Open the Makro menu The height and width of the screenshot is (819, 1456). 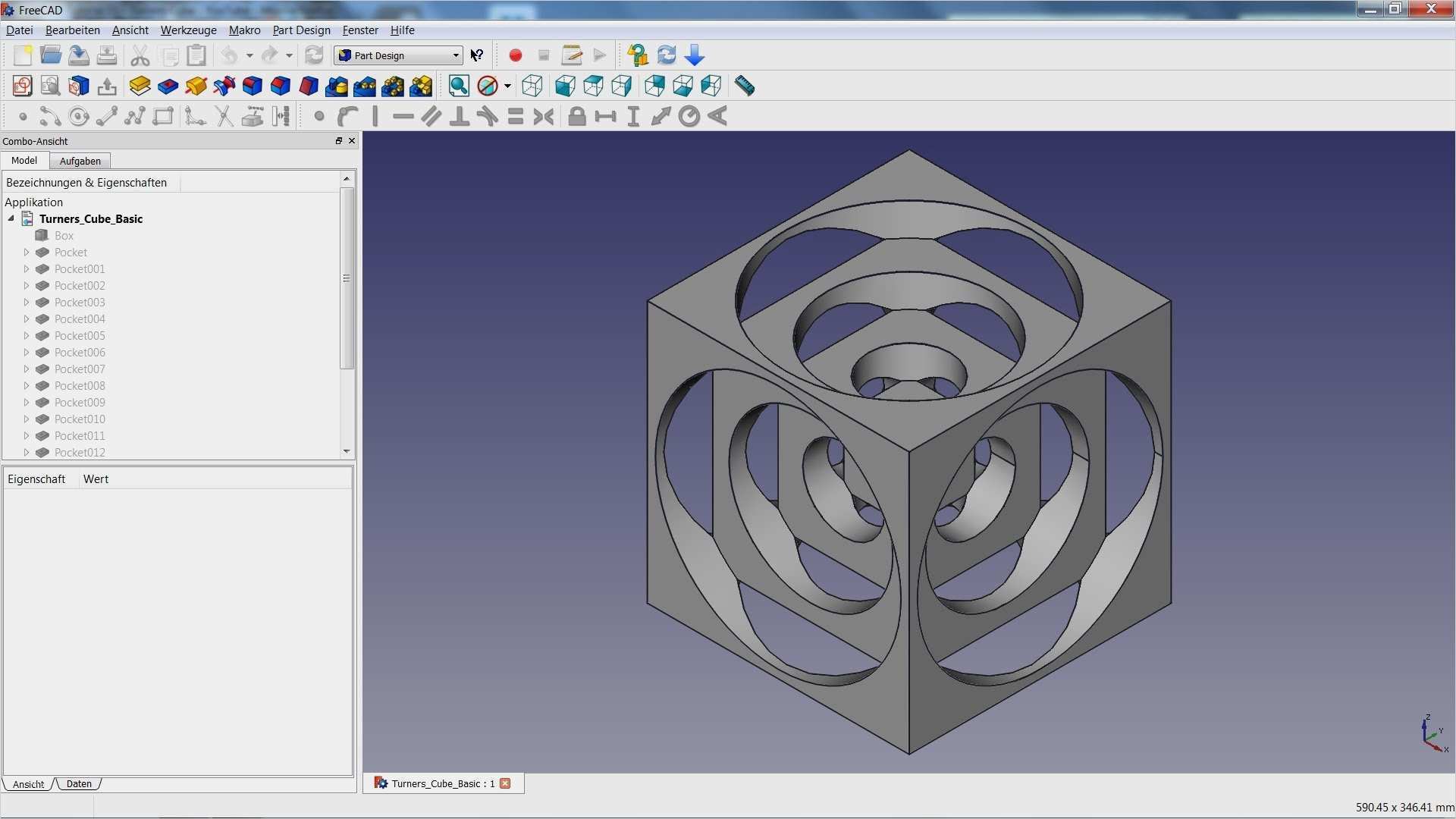click(244, 30)
